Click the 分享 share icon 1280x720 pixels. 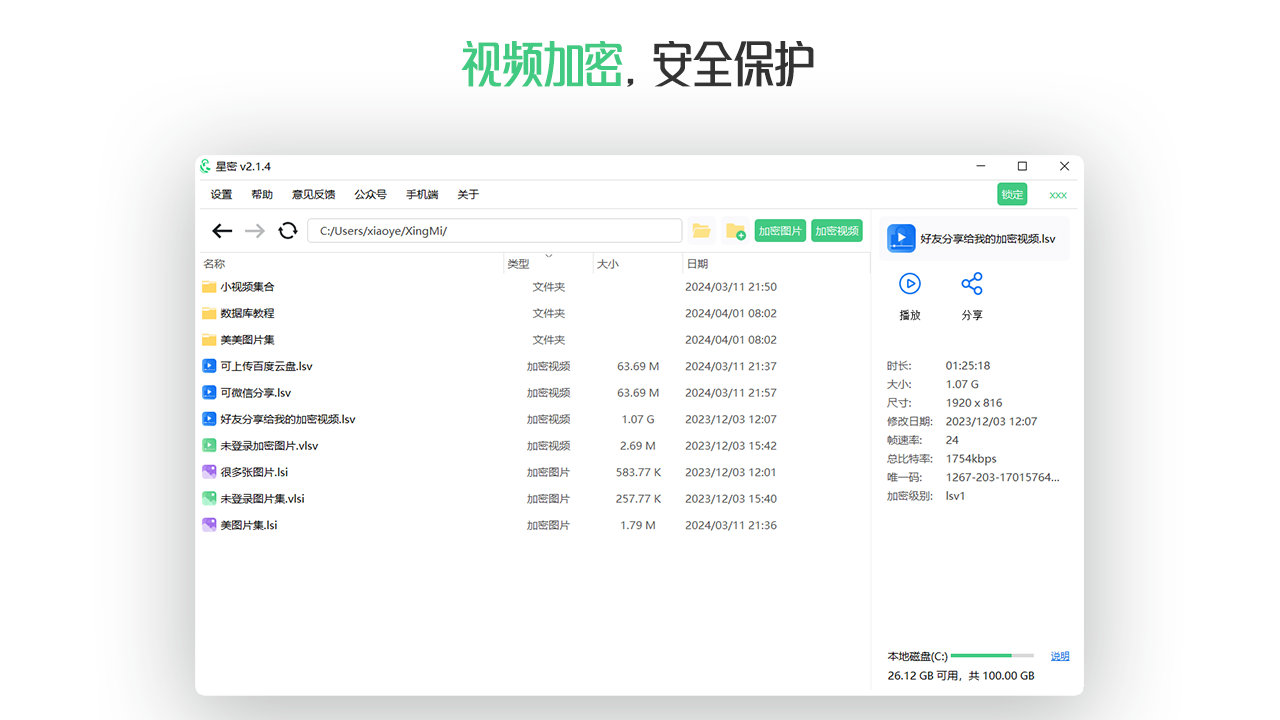[972, 284]
